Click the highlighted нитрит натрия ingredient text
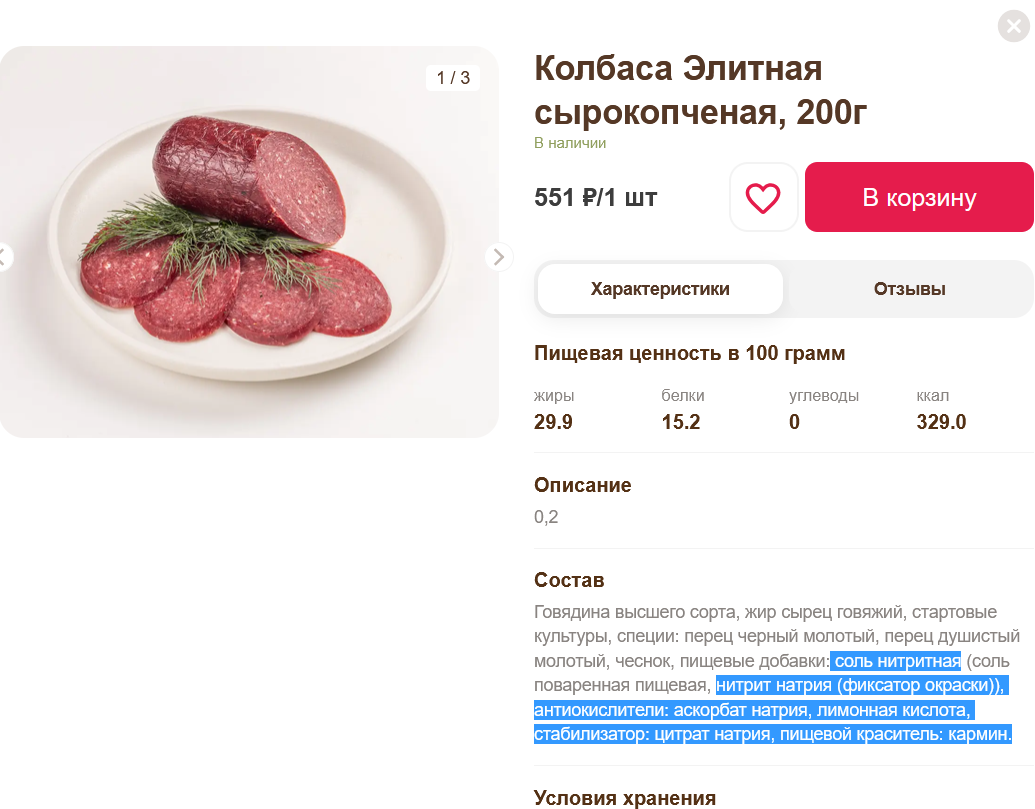The height and width of the screenshot is (809, 1035). coord(774,685)
